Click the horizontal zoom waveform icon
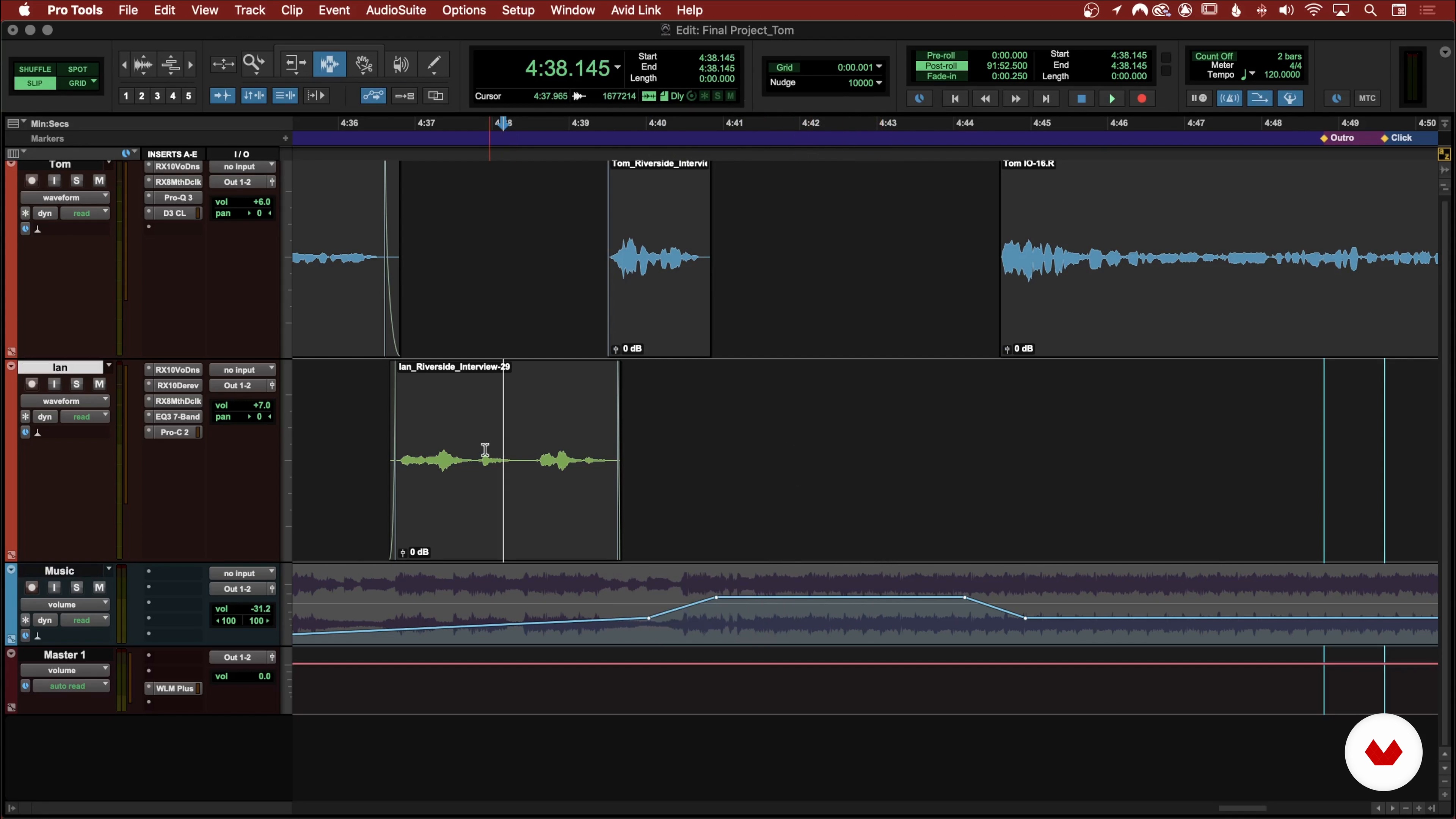The width and height of the screenshot is (1456, 819). (143, 64)
